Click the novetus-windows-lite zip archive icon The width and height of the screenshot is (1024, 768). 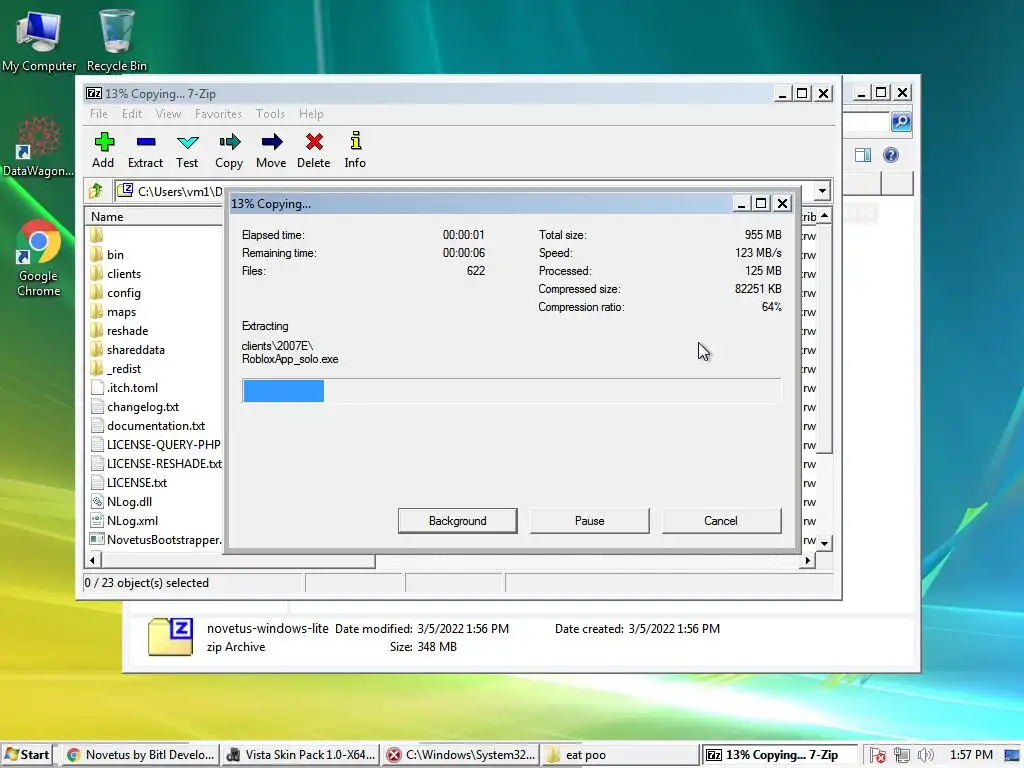pyautogui.click(x=170, y=637)
